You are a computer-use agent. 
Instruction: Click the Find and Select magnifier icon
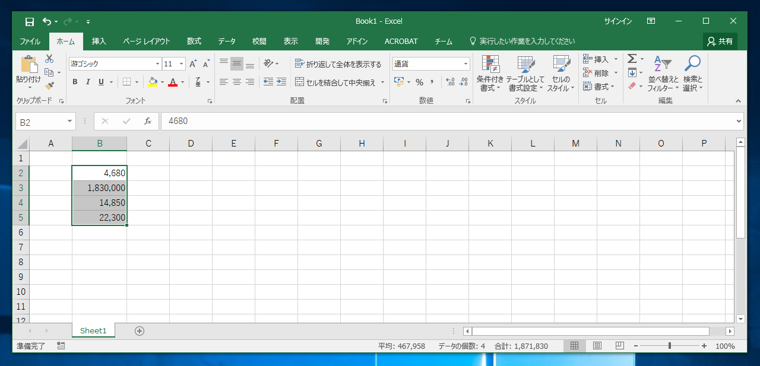point(693,64)
